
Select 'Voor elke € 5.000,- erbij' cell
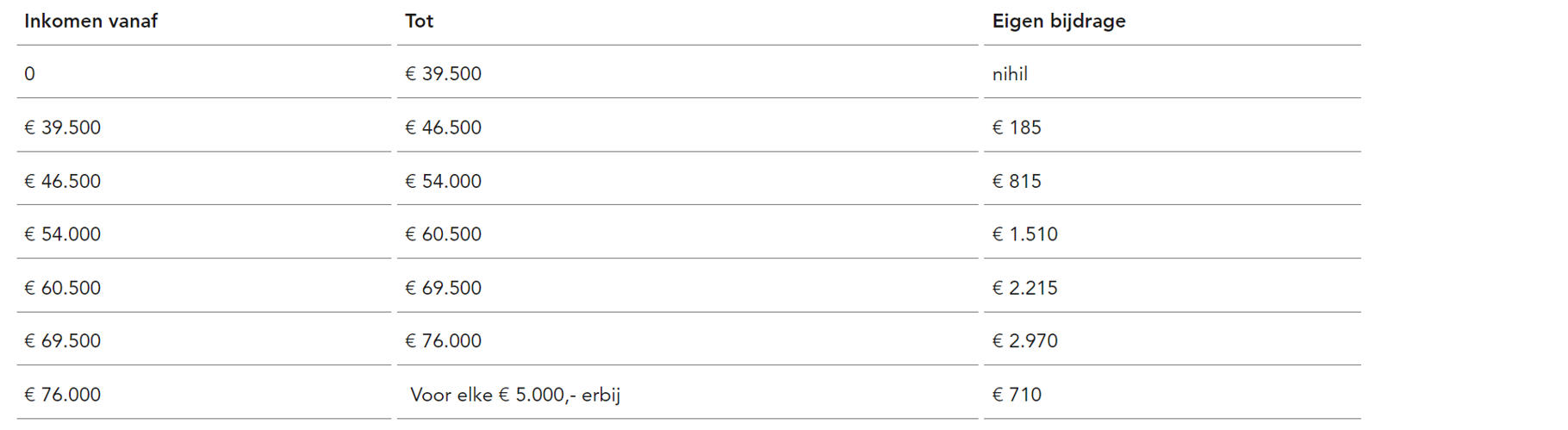[x=515, y=395]
